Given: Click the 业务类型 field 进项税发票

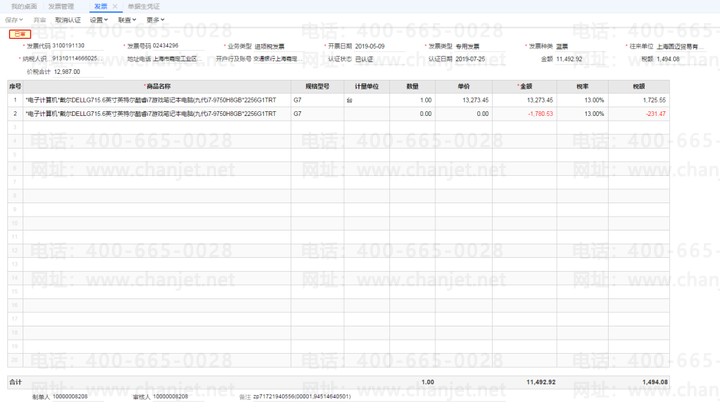Looking at the screenshot, I should (x=279, y=46).
